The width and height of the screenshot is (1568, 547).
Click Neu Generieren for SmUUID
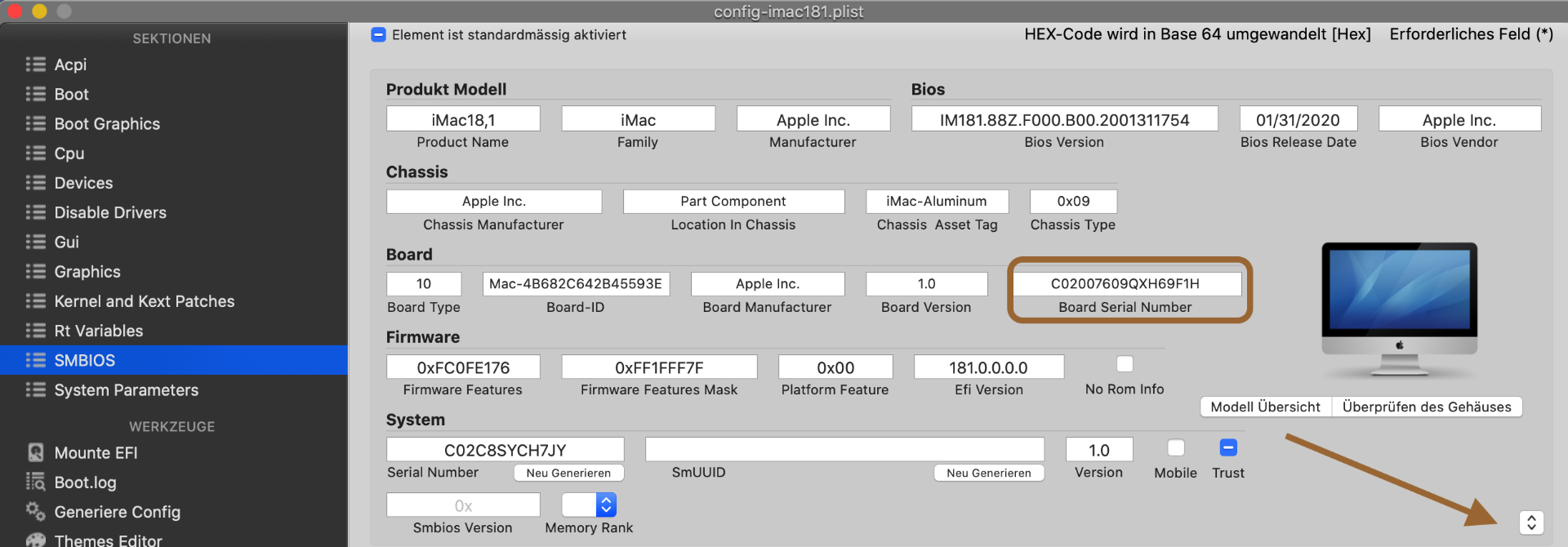click(x=989, y=473)
